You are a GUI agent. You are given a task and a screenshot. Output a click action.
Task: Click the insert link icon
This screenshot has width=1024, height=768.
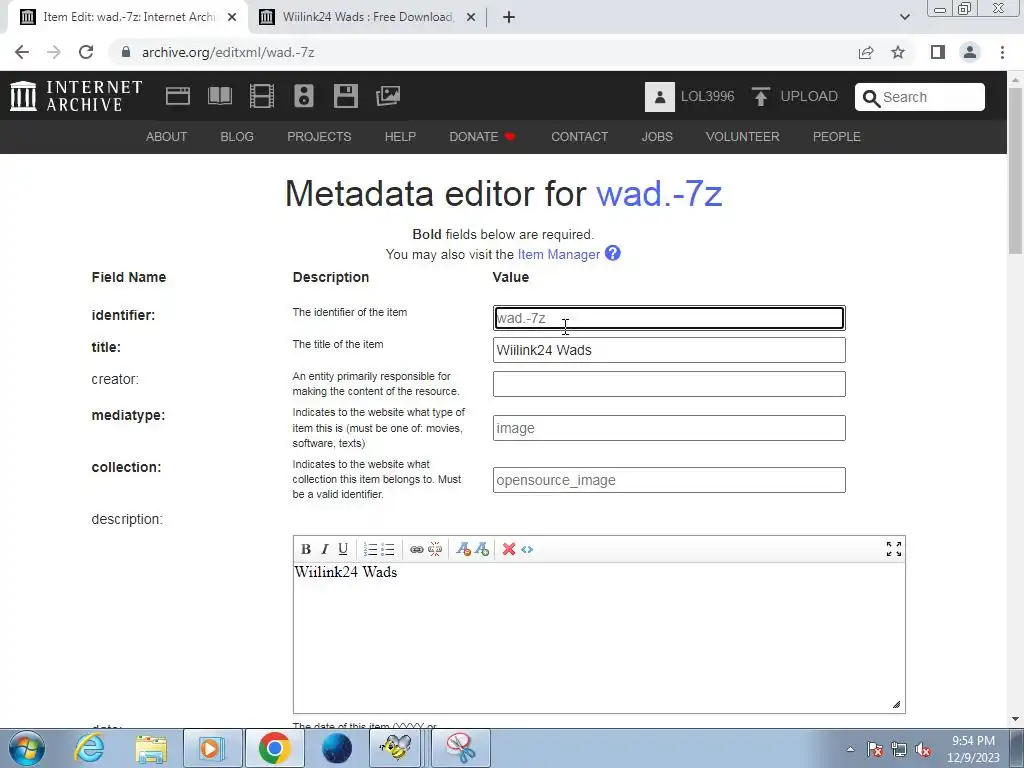pos(417,549)
